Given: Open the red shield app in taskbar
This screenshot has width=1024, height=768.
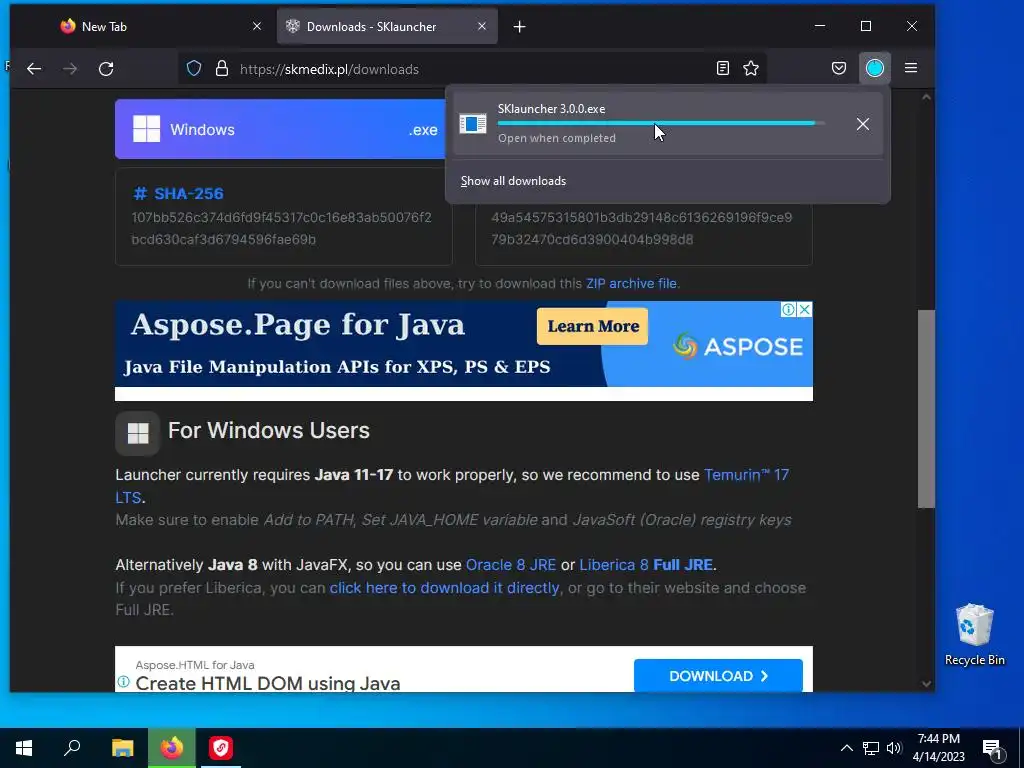Looking at the screenshot, I should point(221,748).
